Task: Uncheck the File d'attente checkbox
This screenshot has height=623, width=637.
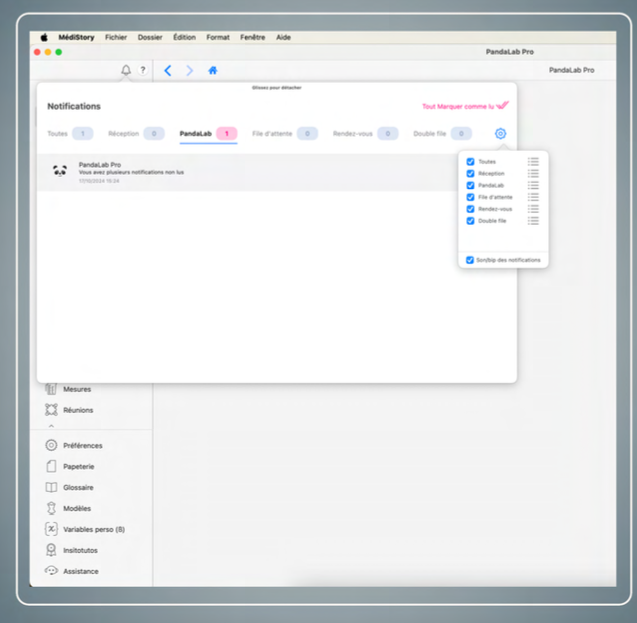Action: [x=470, y=197]
